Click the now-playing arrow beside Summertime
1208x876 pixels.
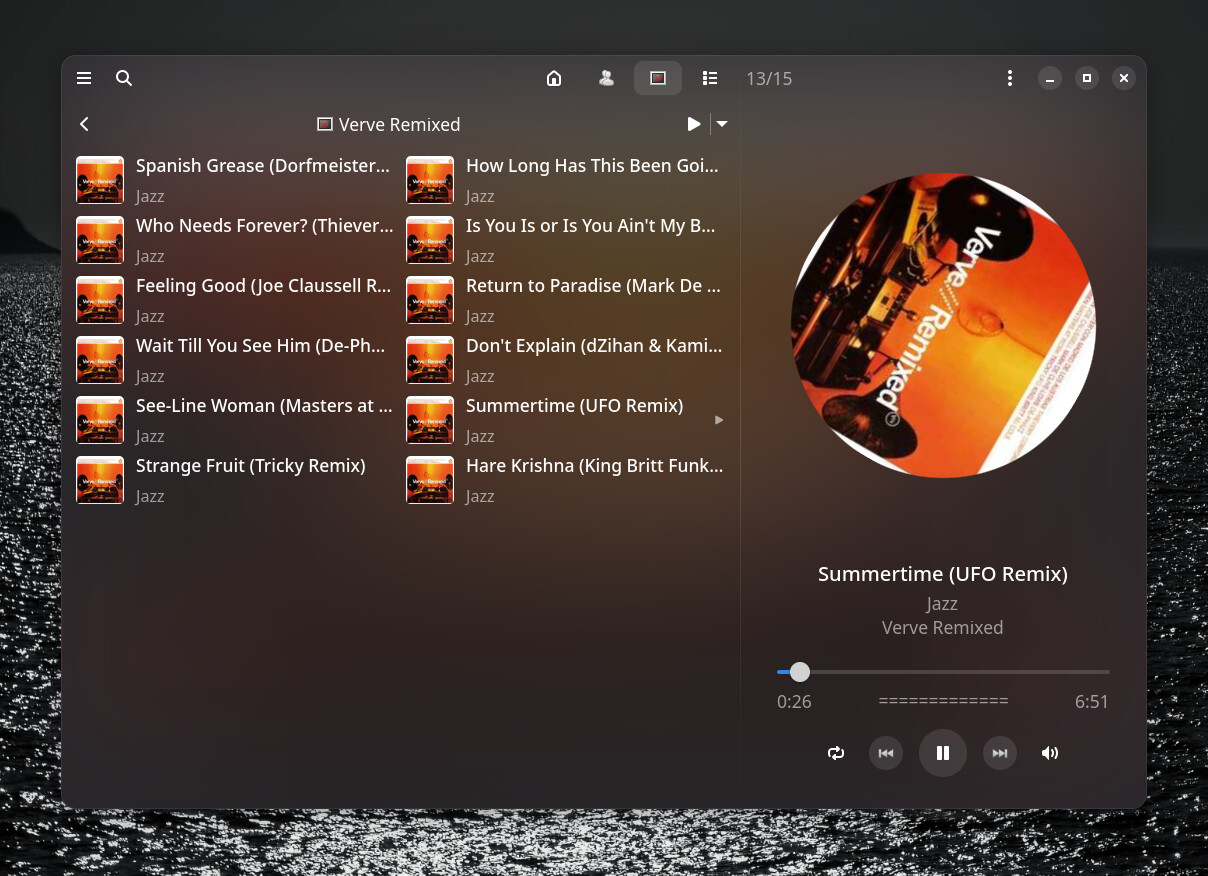point(719,420)
